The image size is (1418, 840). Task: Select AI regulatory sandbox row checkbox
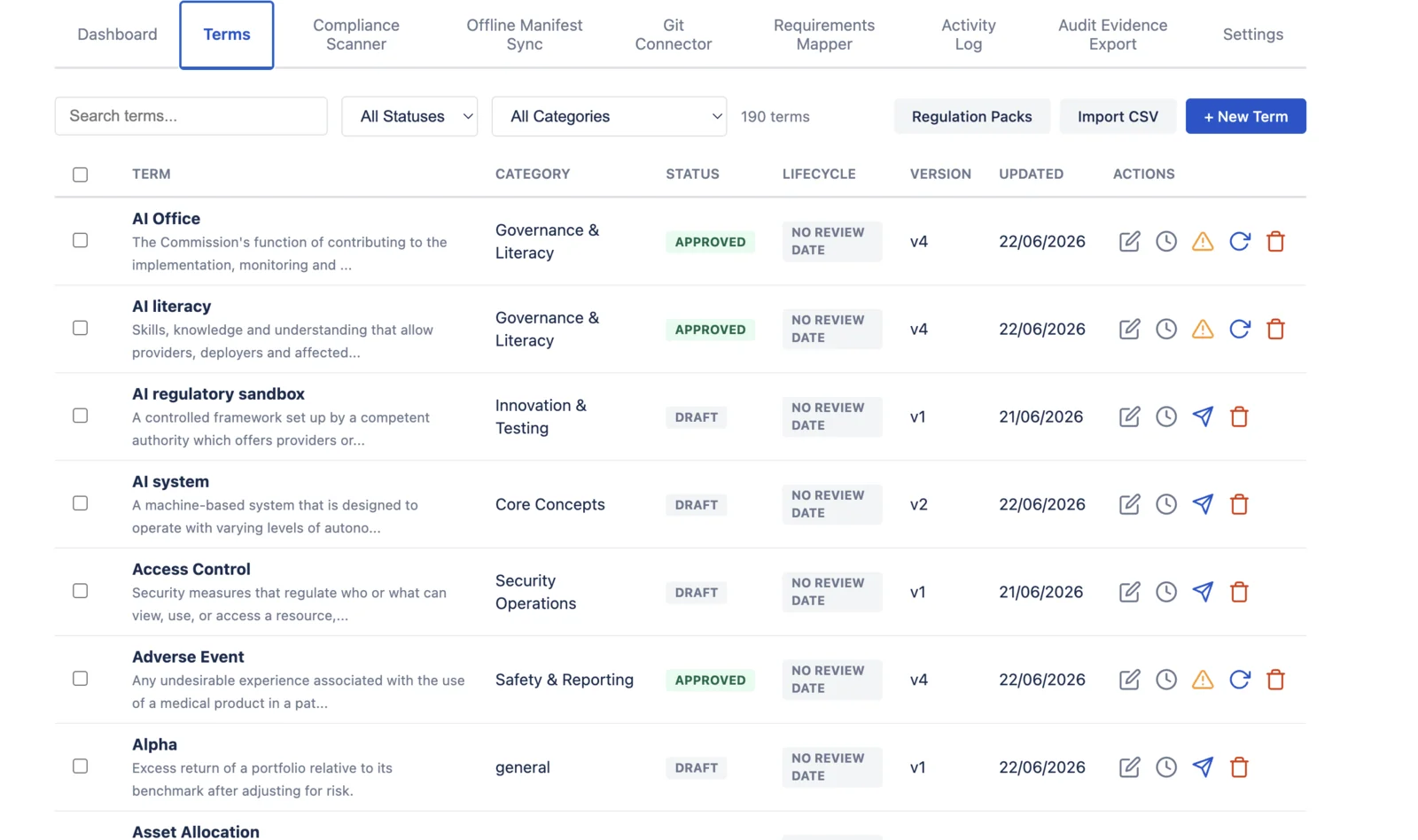click(81, 416)
